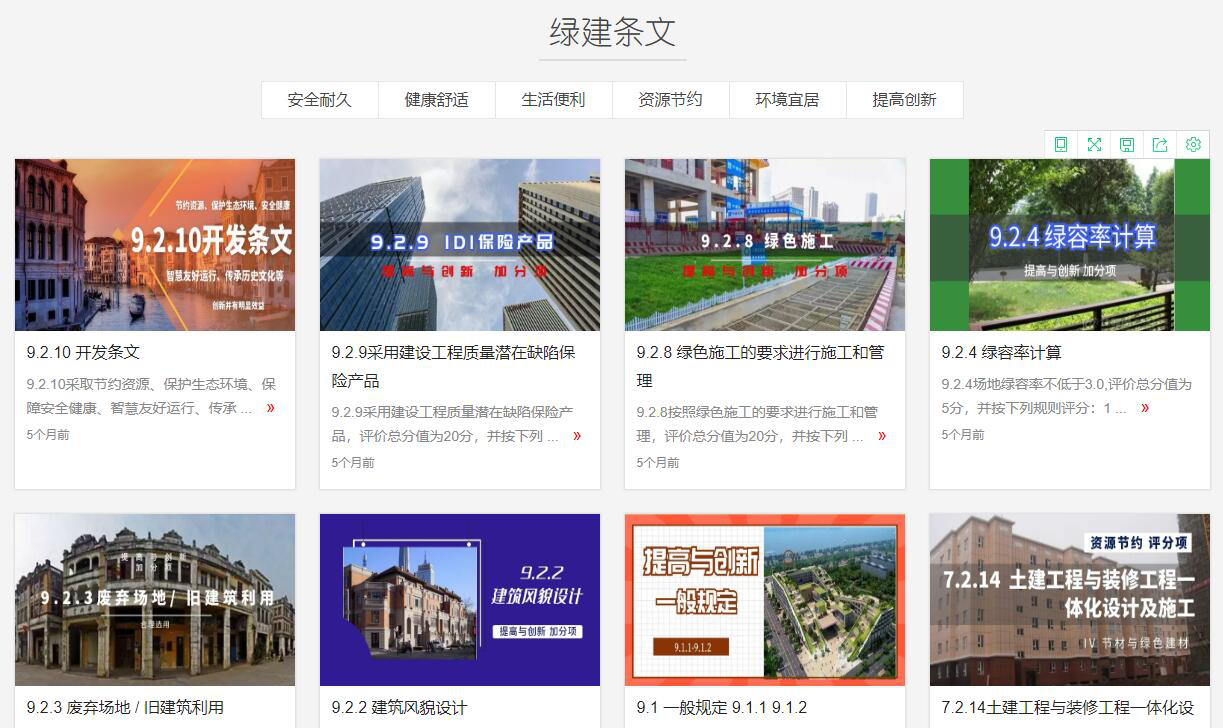This screenshot has width=1223, height=728.
Task: Click the » arrow on the 9.2.10 card
Action: pyautogui.click(x=271, y=408)
